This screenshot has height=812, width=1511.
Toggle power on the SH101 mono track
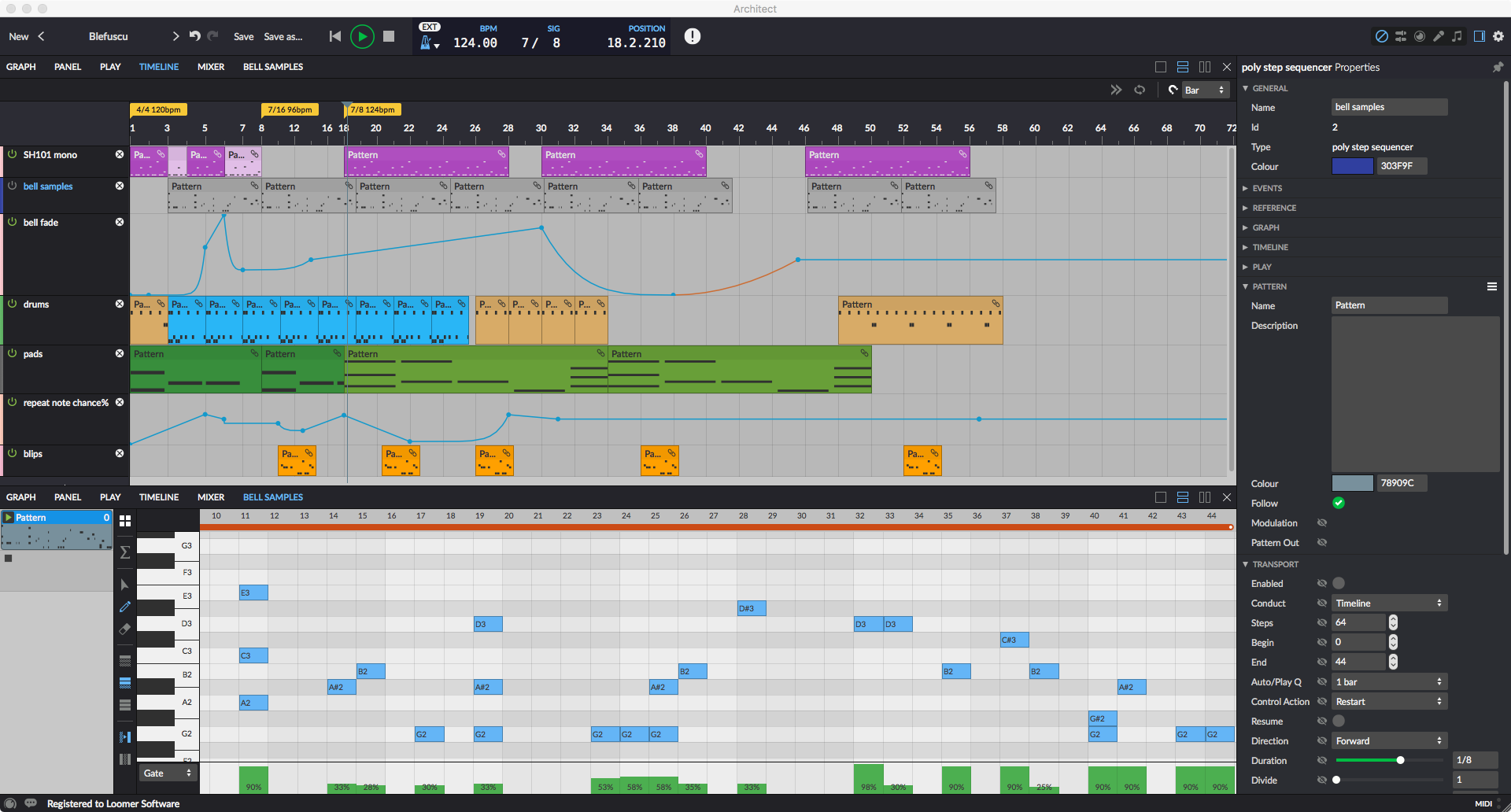[x=12, y=154]
